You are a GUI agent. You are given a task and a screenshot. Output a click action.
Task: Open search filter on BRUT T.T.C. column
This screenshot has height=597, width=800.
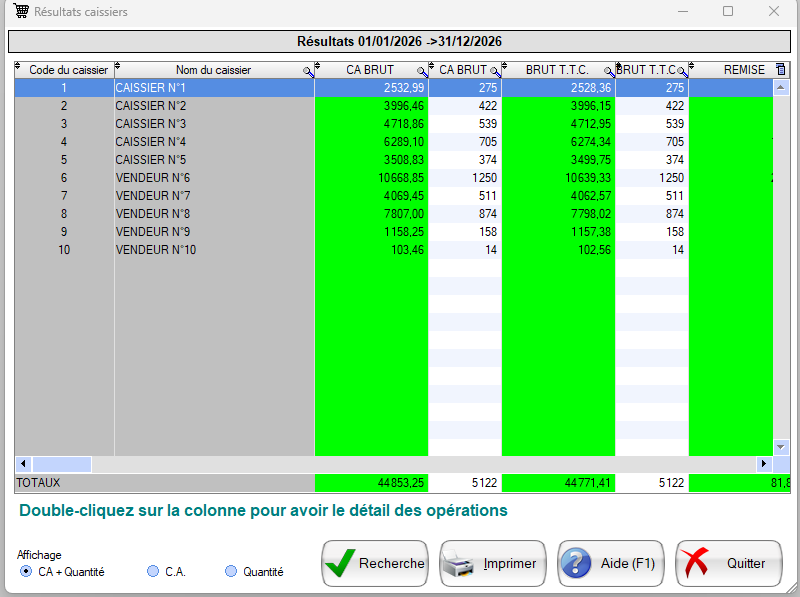click(x=607, y=70)
